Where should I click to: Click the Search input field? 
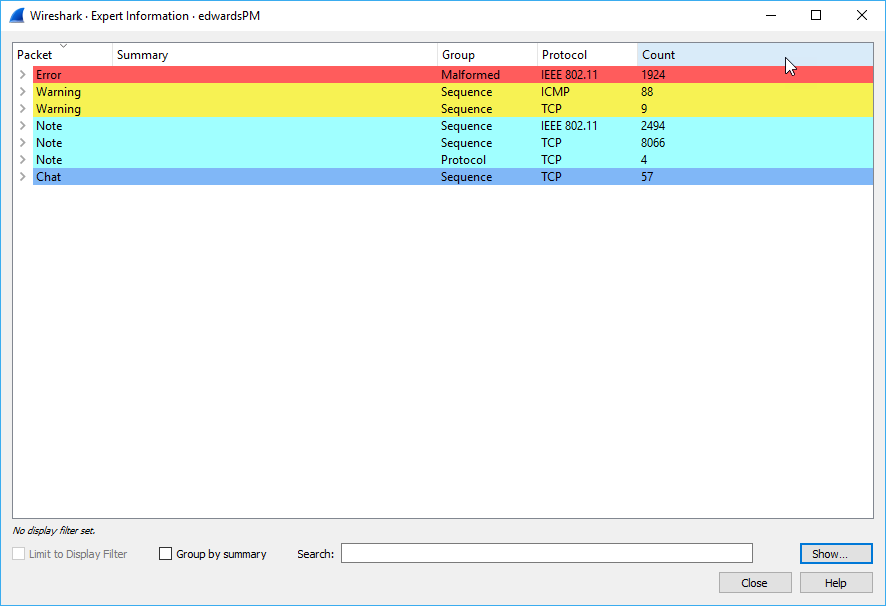point(546,554)
